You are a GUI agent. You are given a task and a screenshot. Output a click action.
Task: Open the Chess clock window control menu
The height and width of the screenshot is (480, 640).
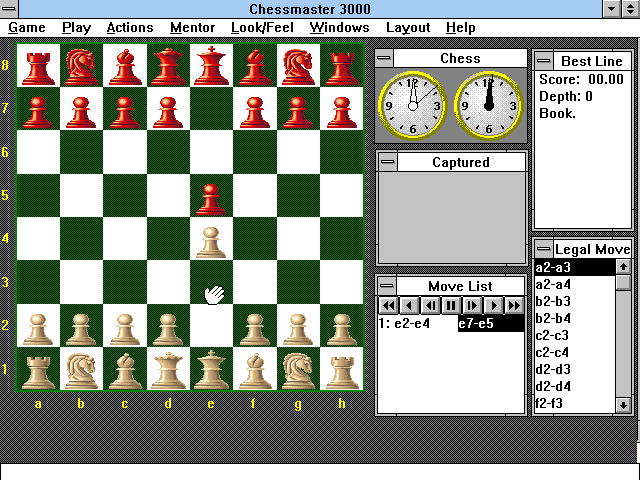(x=384, y=58)
